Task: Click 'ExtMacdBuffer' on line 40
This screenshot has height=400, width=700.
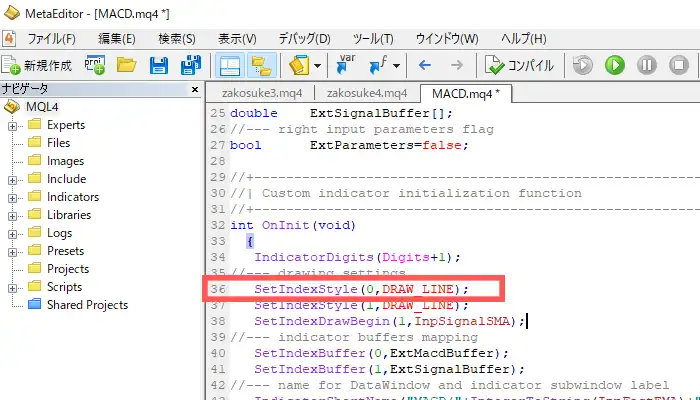Action: [x=441, y=353]
